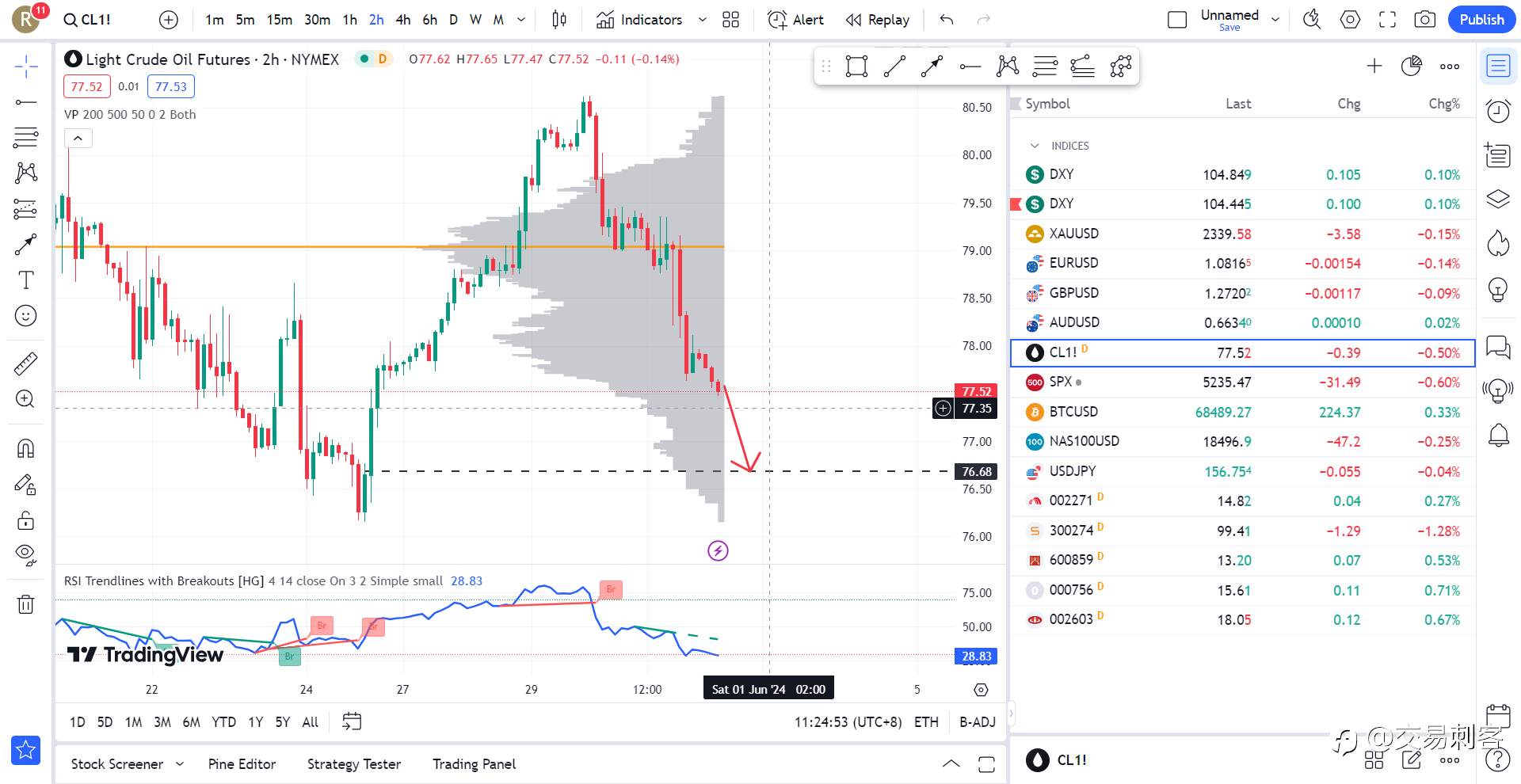Remove drawings with trash icon

point(26,604)
